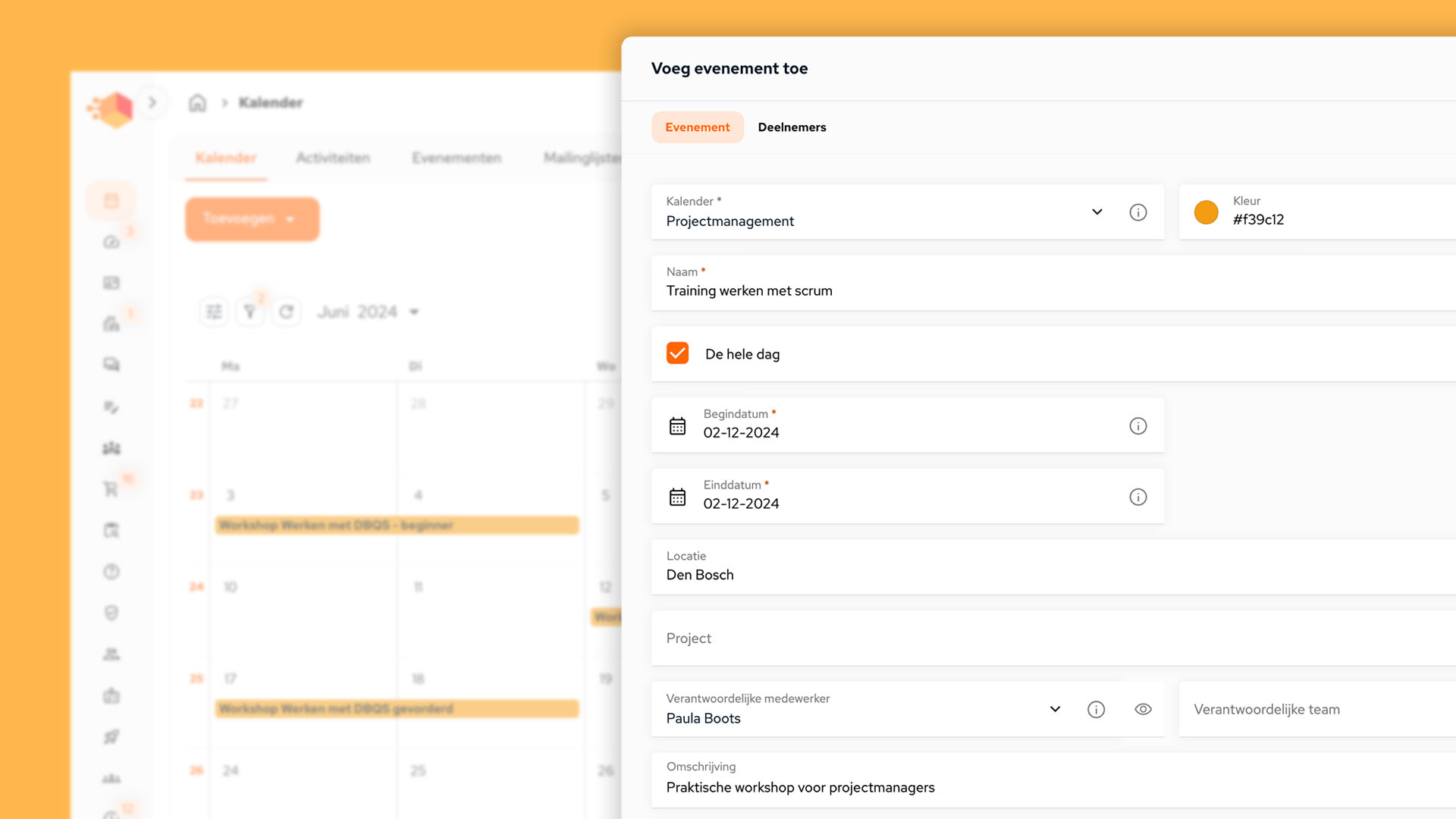
Task: Select the Evenementen tab
Action: coord(456,158)
